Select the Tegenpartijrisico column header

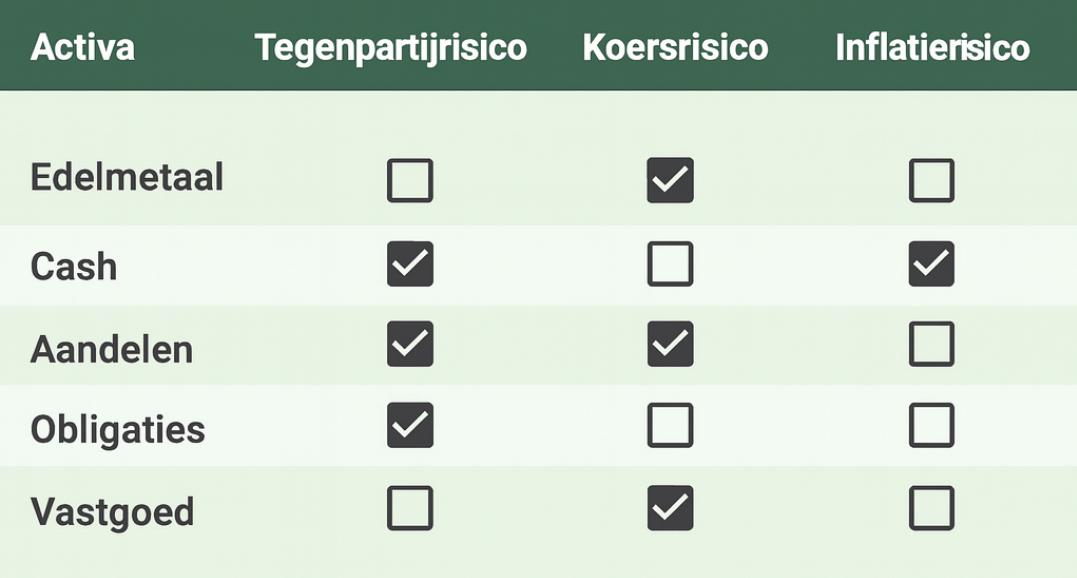click(x=391, y=47)
